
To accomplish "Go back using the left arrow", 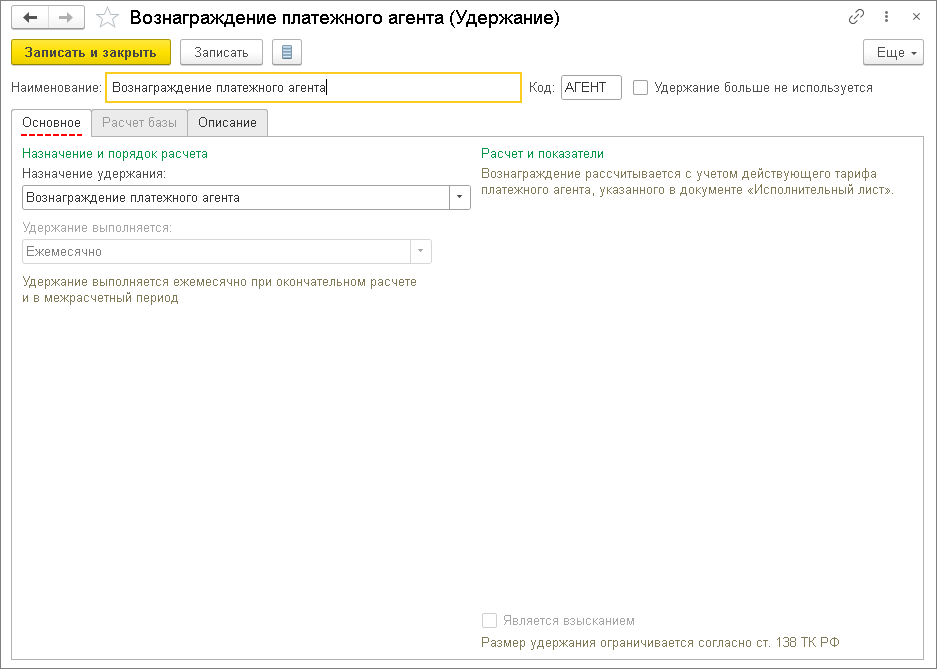I will 30,18.
